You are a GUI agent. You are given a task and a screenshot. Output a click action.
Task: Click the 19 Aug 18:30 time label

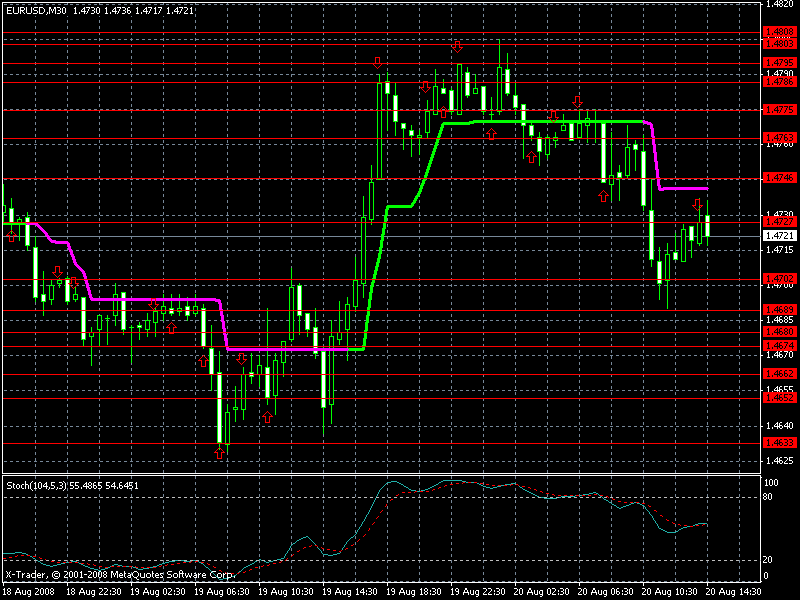pyautogui.click(x=414, y=592)
